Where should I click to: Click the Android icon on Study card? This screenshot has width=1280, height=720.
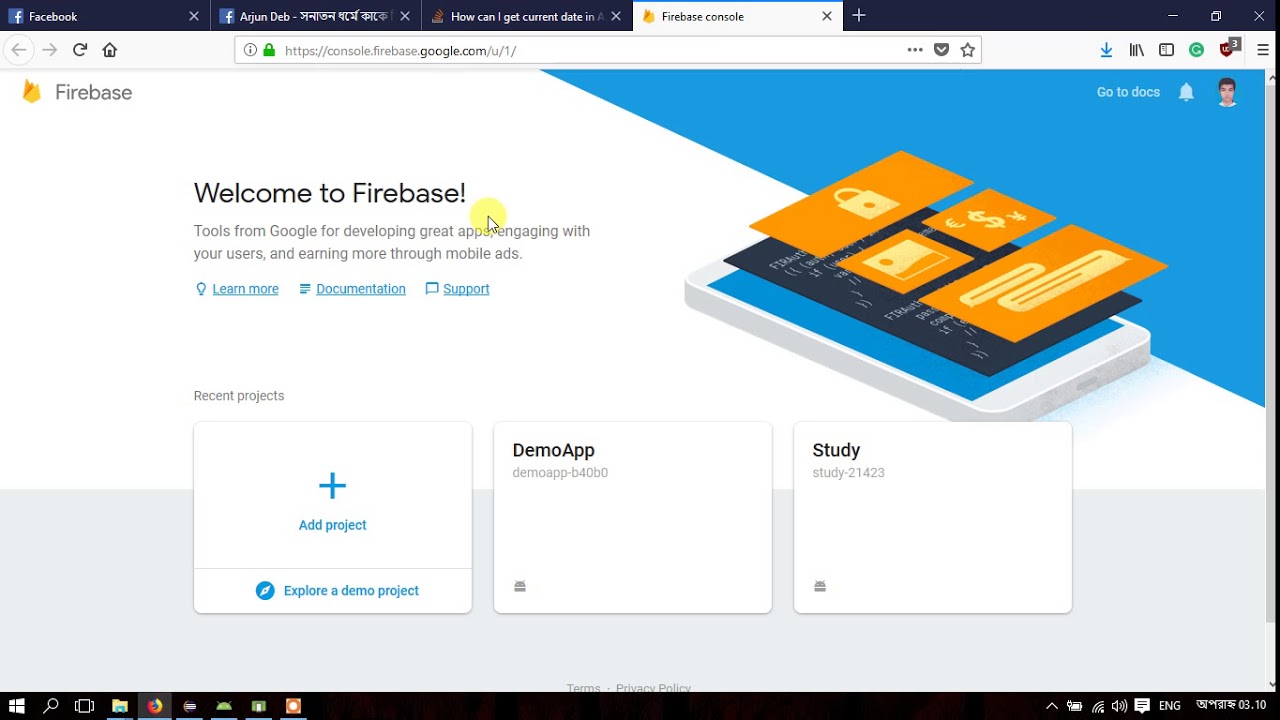point(820,586)
